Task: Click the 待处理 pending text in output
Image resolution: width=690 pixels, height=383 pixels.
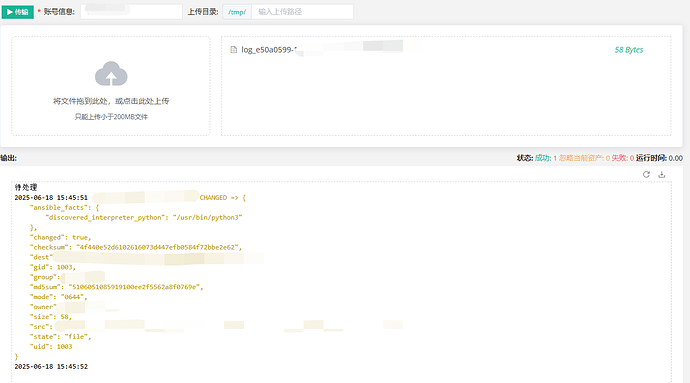Action: (26, 187)
